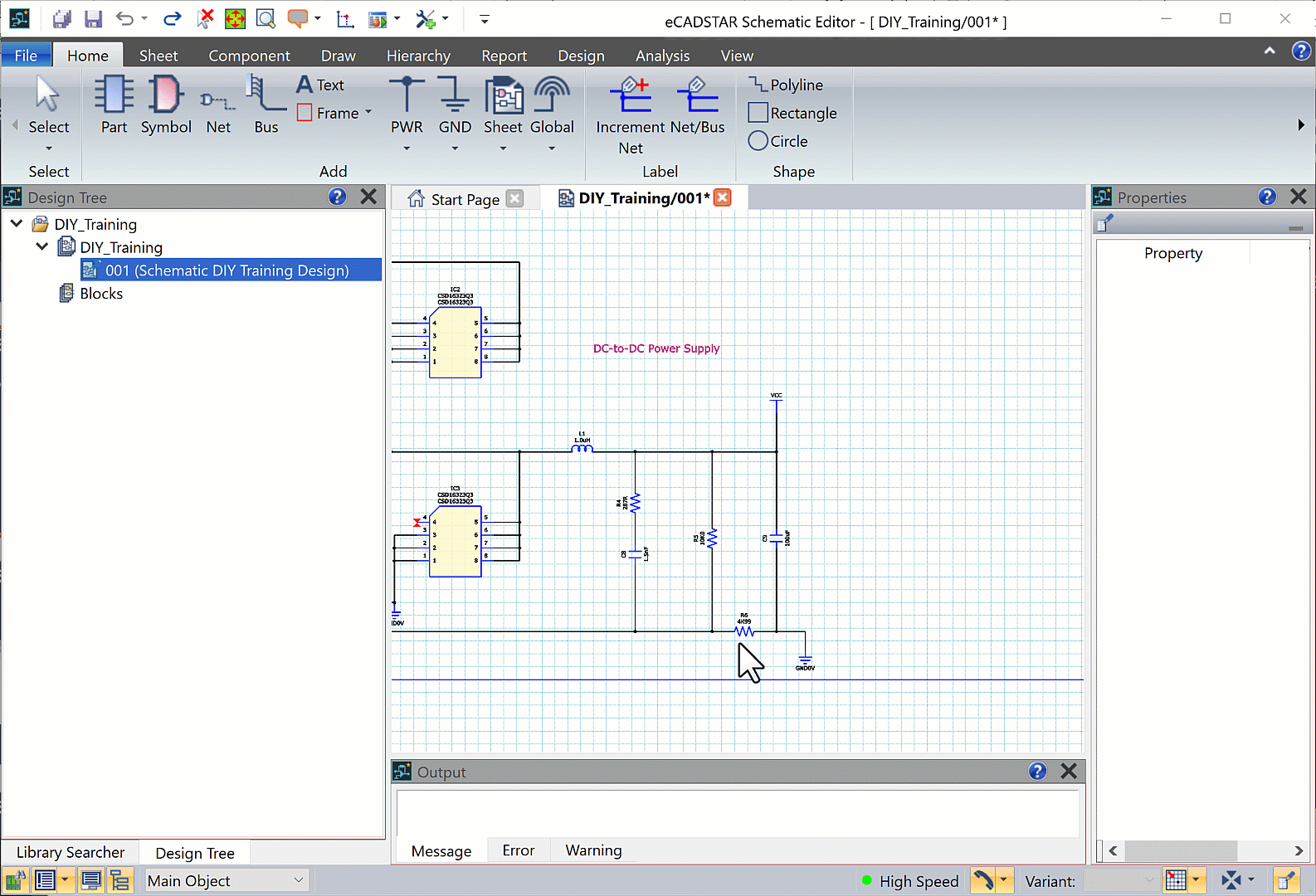The width and height of the screenshot is (1316, 896).
Task: Click the Symbol tool icon
Action: coord(166,104)
